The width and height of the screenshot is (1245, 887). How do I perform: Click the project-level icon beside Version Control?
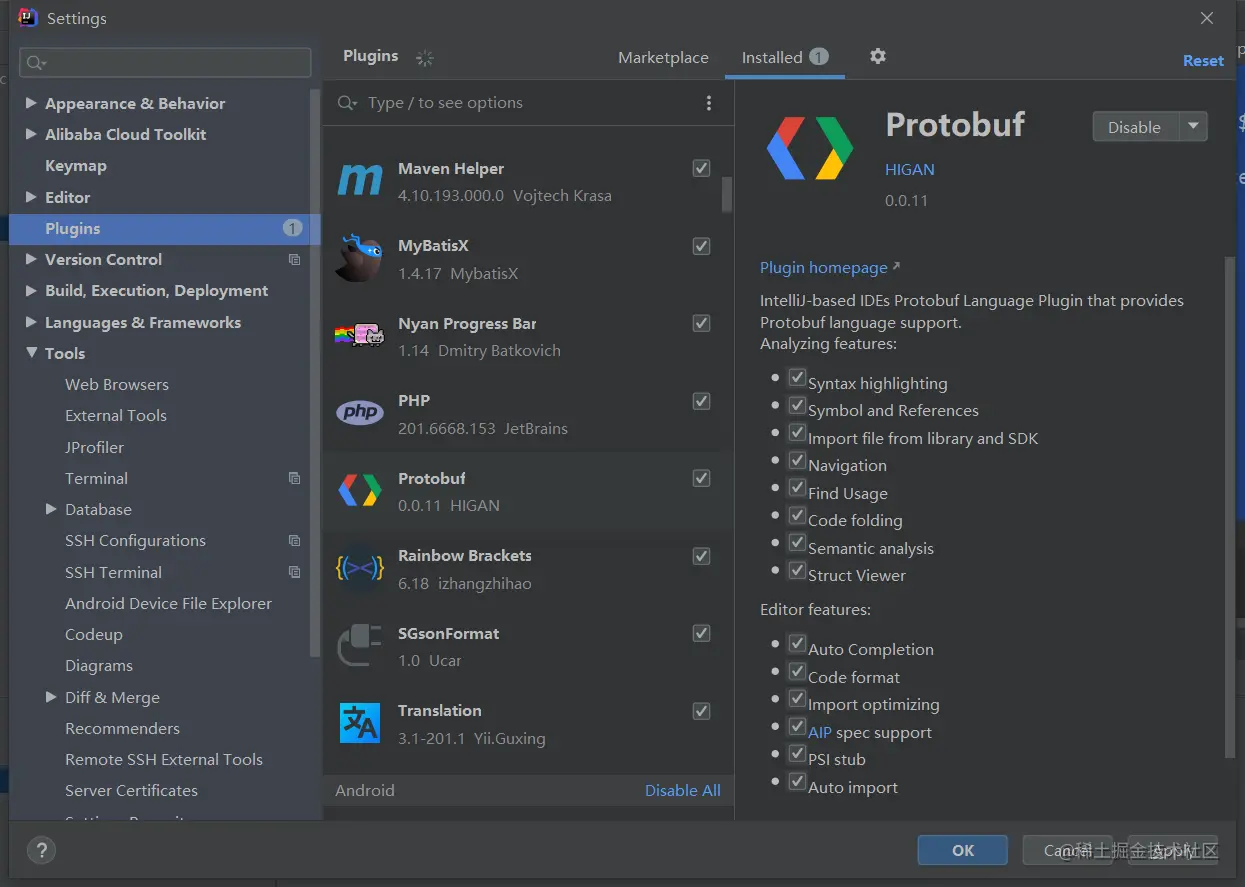(294, 259)
